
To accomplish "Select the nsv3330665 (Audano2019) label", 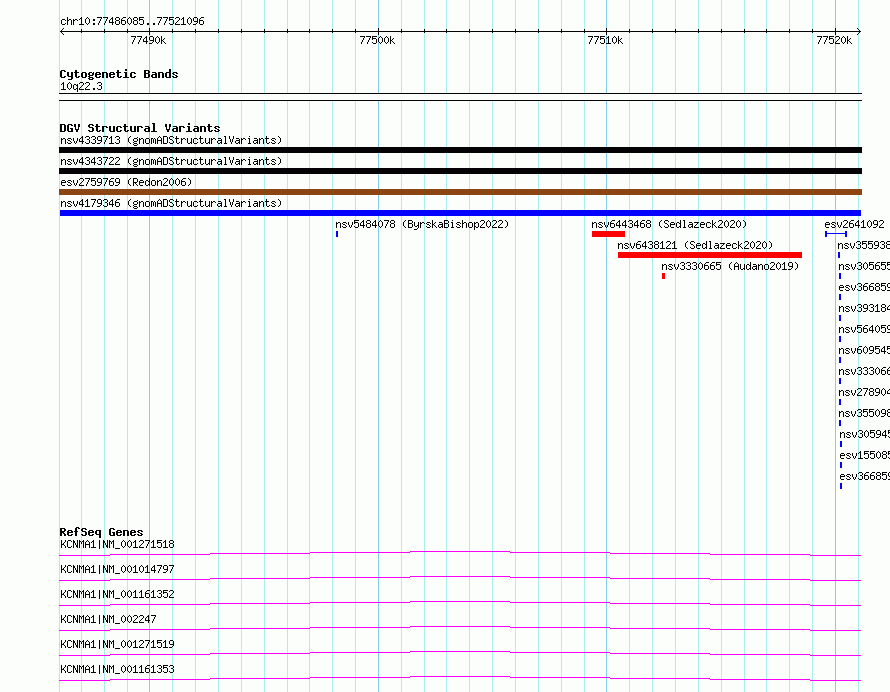I will [730, 266].
